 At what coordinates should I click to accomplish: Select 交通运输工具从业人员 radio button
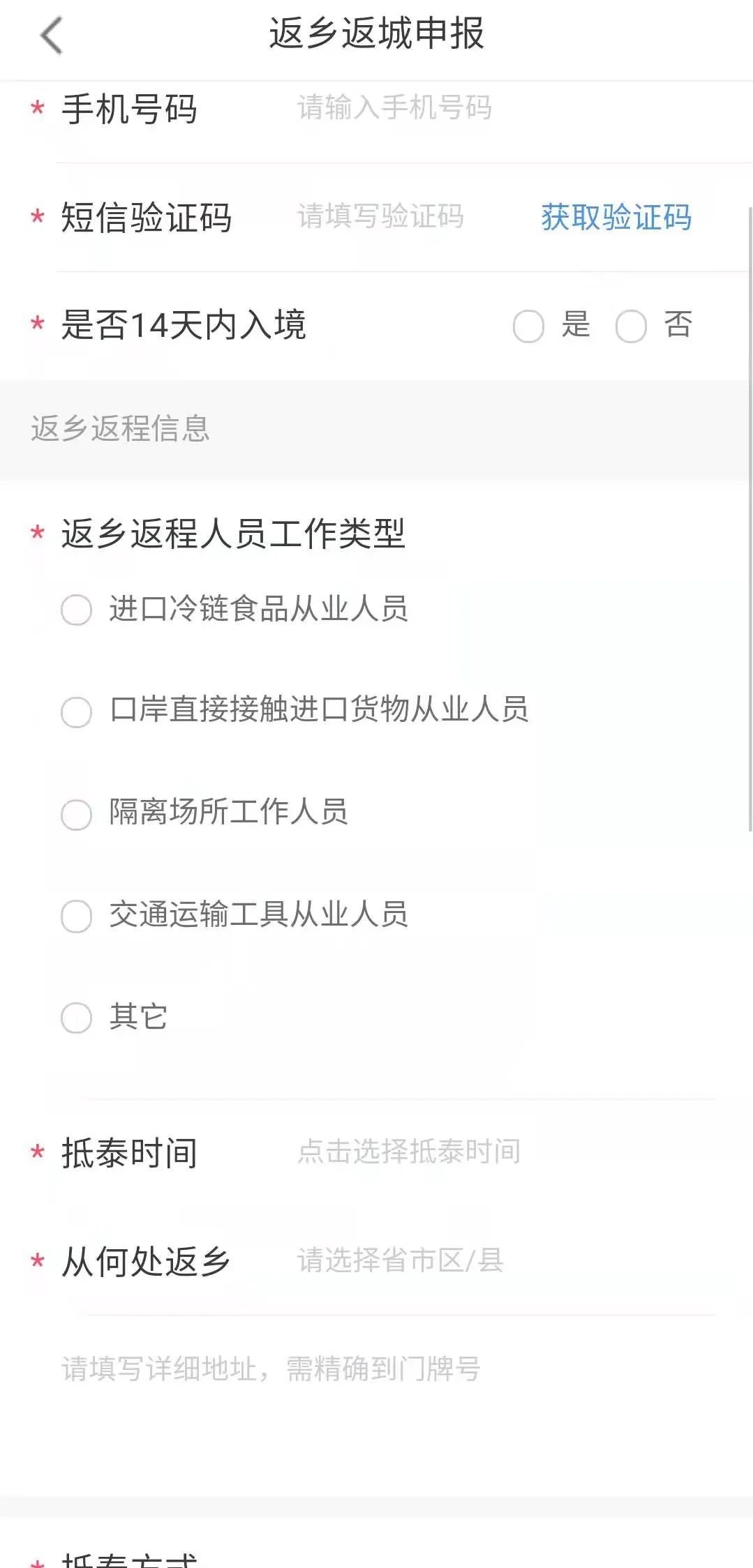point(77,916)
